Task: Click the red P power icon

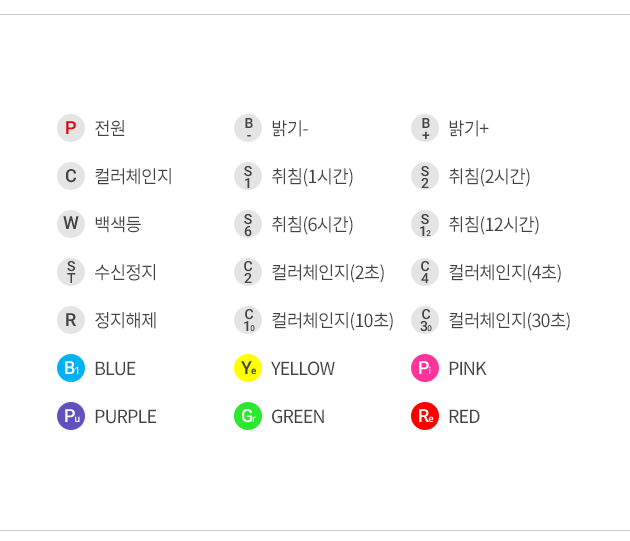Action: coord(71,128)
